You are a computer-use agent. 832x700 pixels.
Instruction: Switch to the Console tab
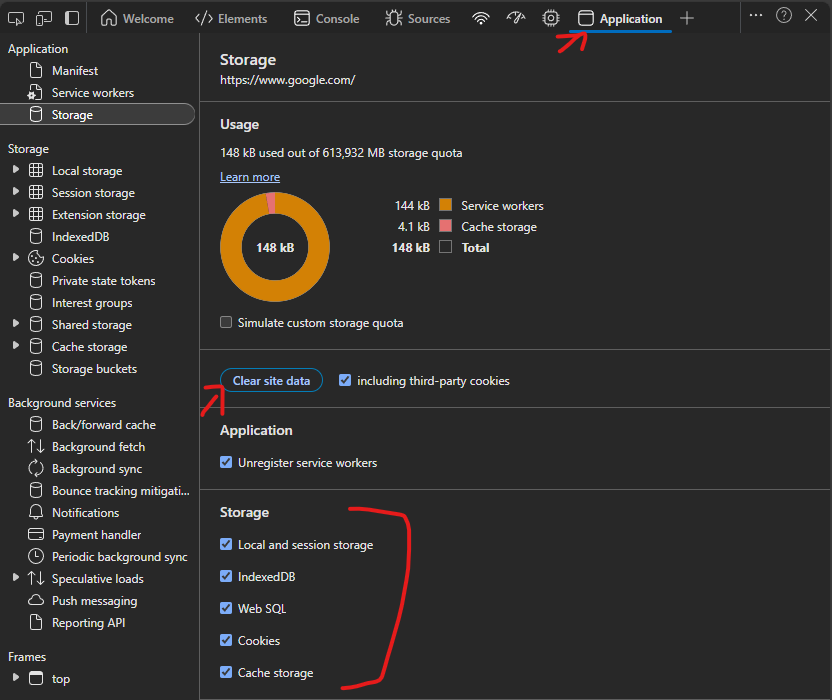click(326, 18)
